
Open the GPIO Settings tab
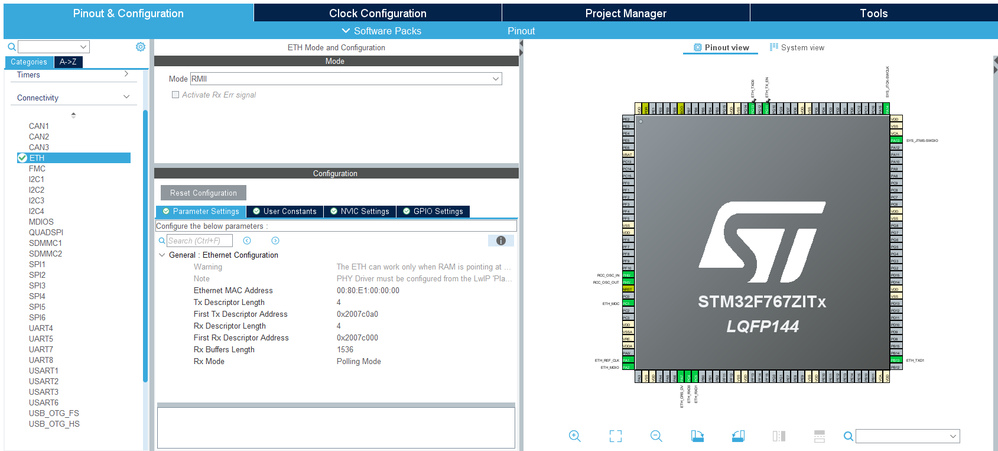433,211
